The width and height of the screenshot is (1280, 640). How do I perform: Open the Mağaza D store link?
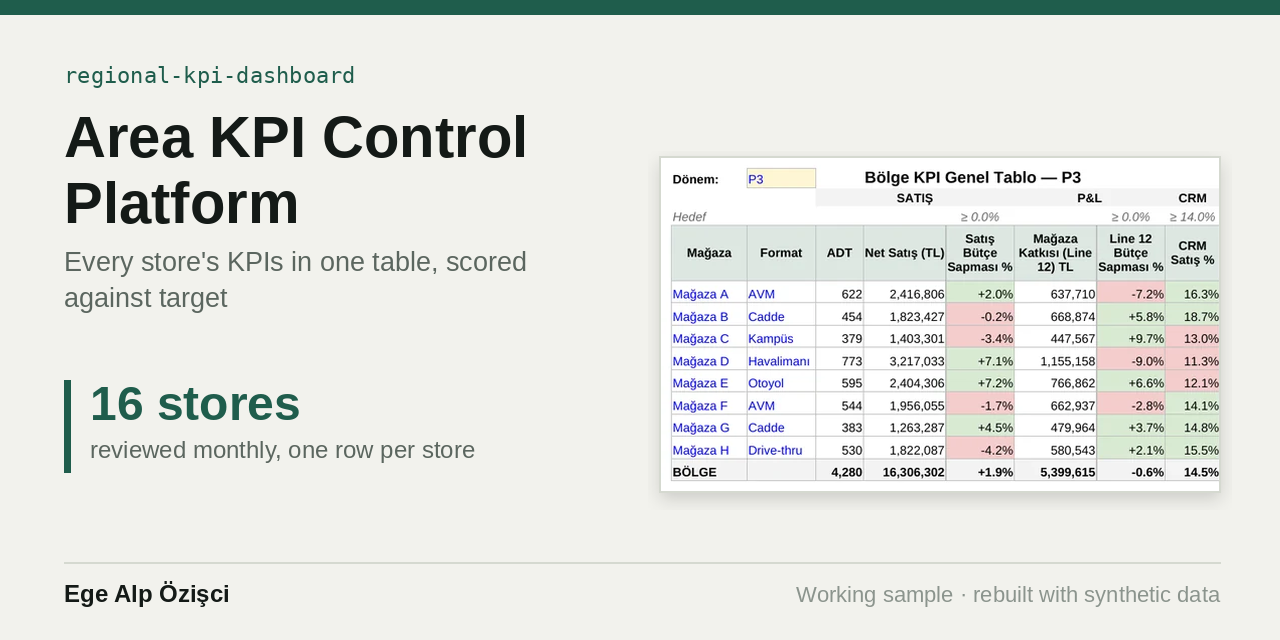point(701,361)
